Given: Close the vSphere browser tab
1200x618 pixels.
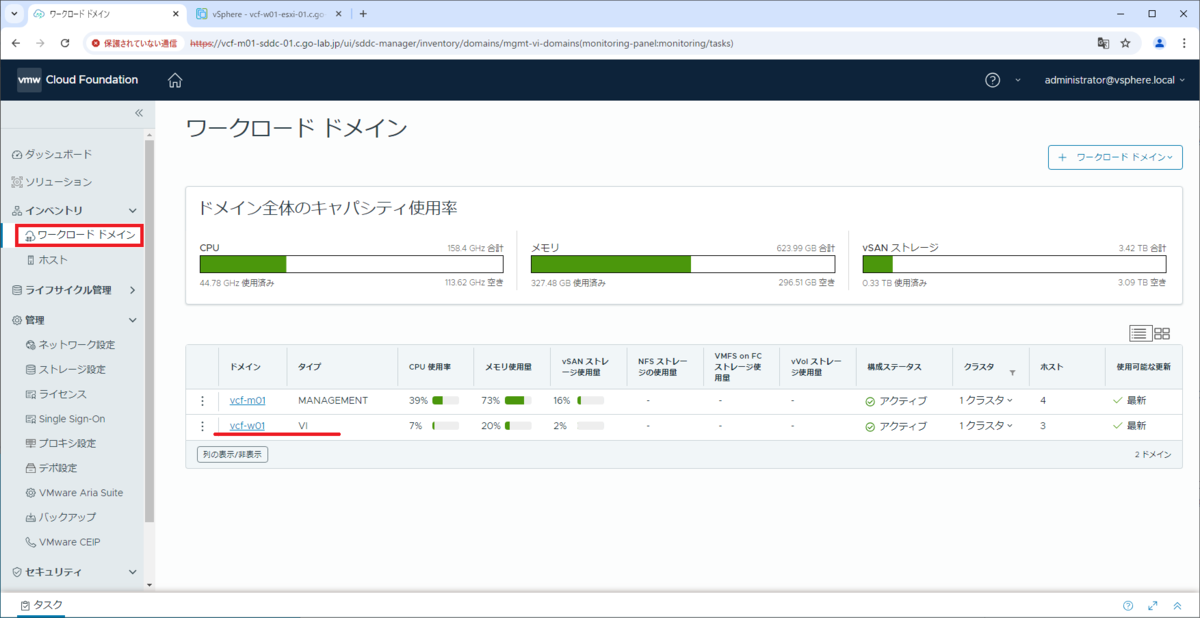Looking at the screenshot, I should point(340,14).
